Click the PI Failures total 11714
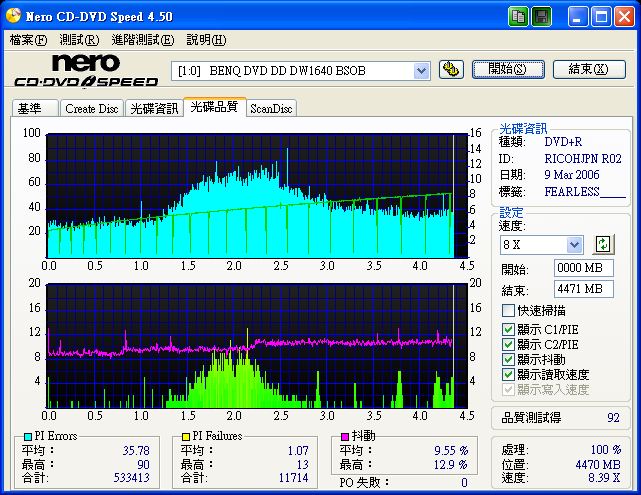The height and width of the screenshot is (495, 641). (x=294, y=478)
